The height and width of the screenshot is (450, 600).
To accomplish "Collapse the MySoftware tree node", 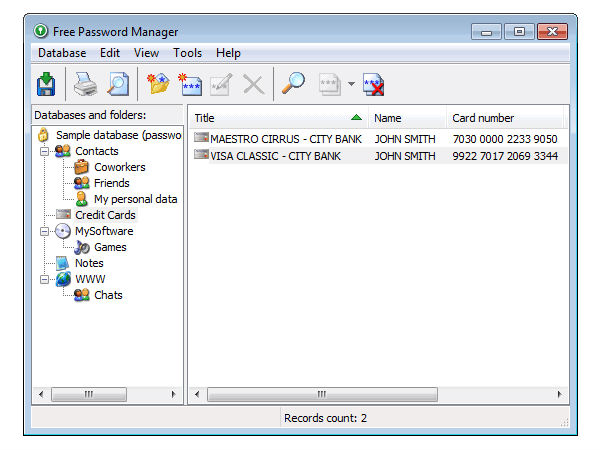I will pyautogui.click(x=45, y=231).
